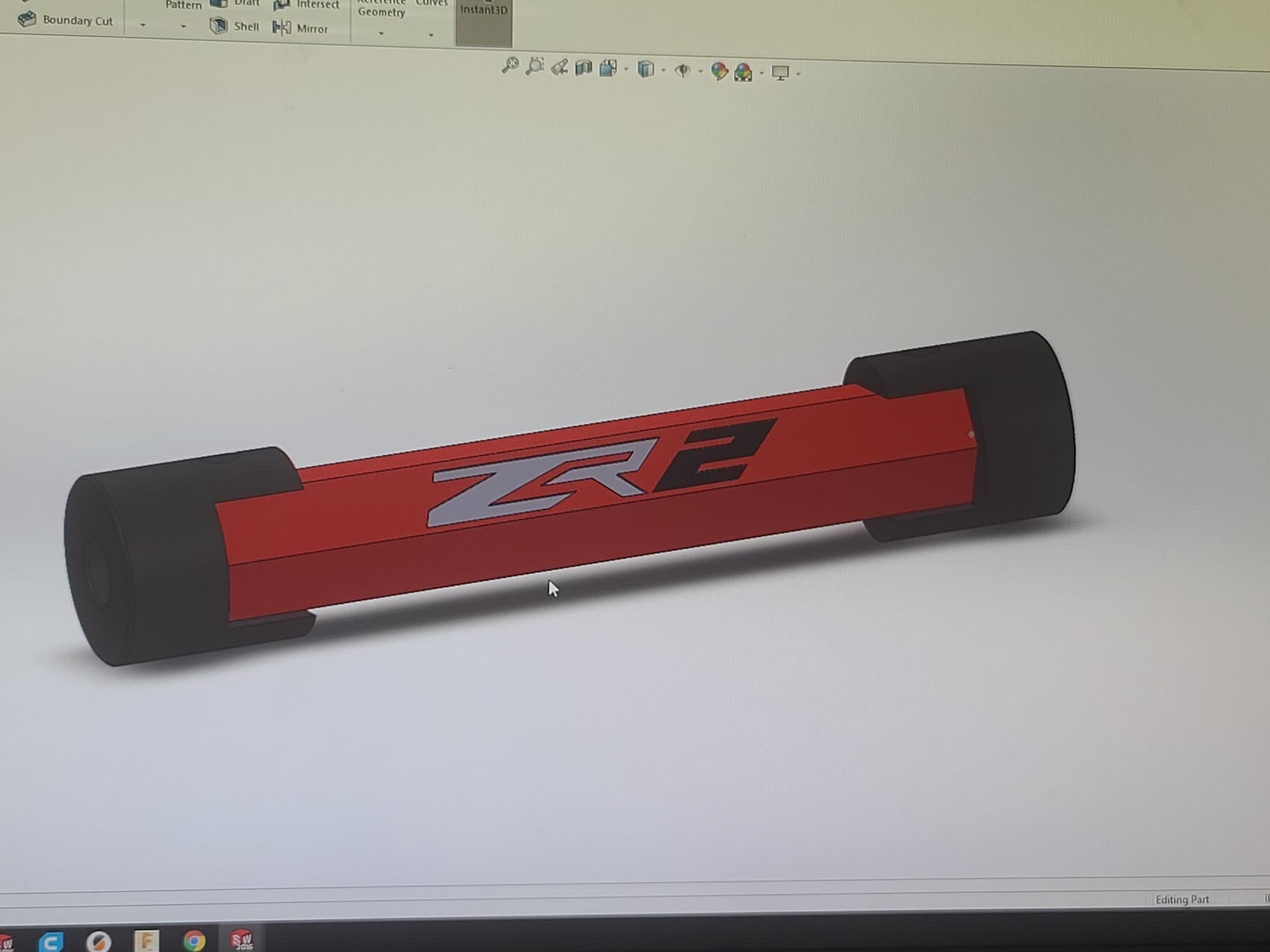Choose the Mirror feature icon
Viewport: 1270px width, 952px height.
tap(282, 28)
